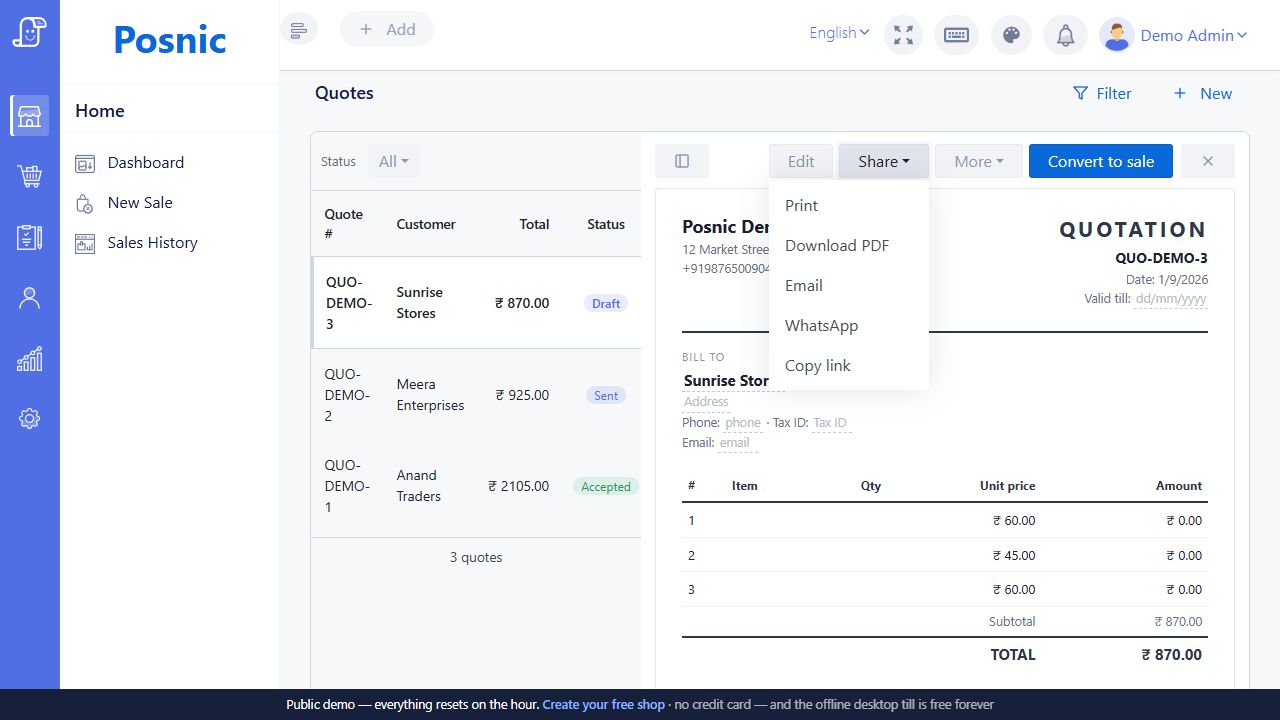Close the quote detail with X button

tap(1208, 161)
